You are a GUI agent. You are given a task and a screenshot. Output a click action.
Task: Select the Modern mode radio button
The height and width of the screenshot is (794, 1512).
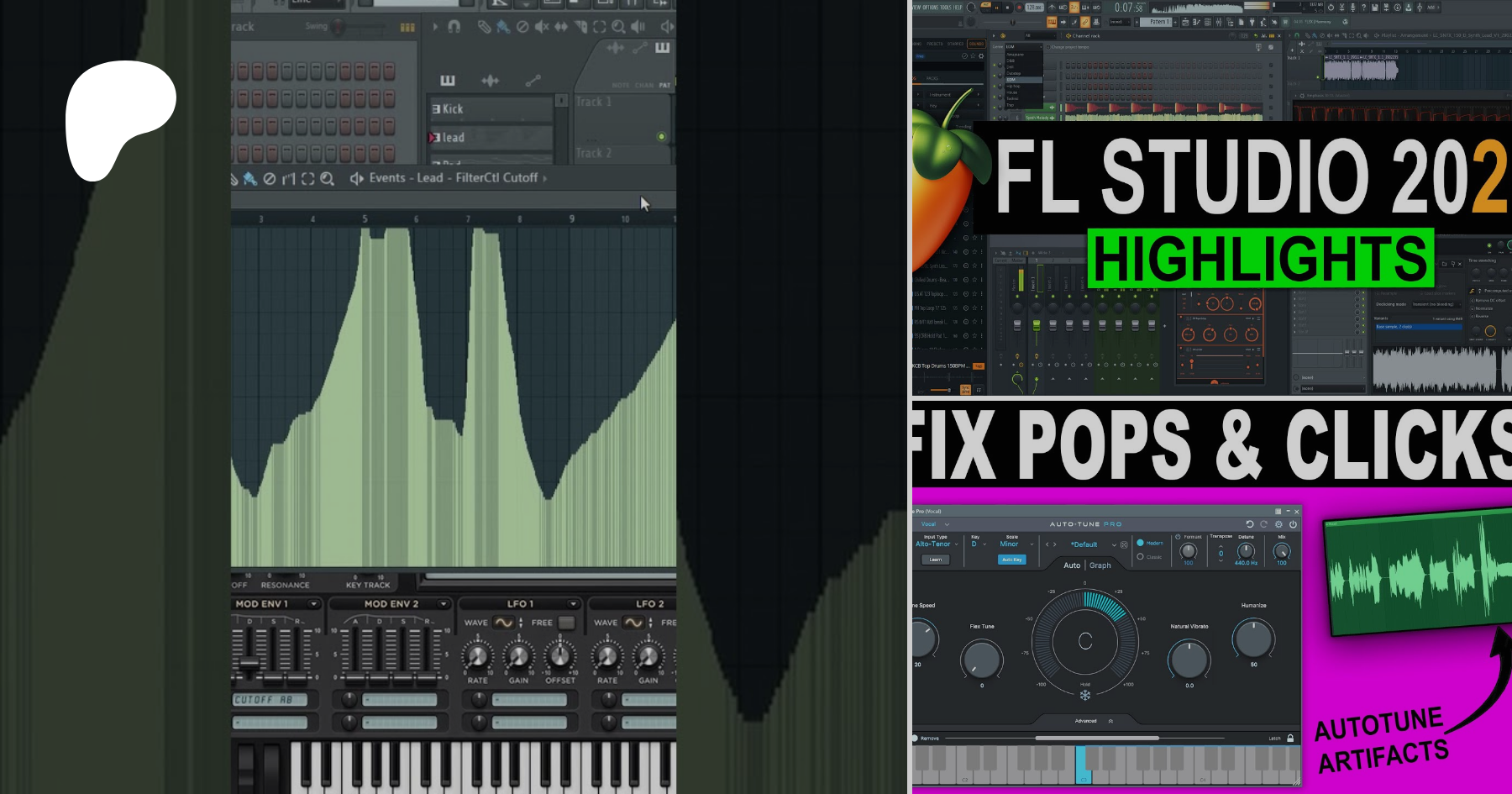(x=1140, y=543)
